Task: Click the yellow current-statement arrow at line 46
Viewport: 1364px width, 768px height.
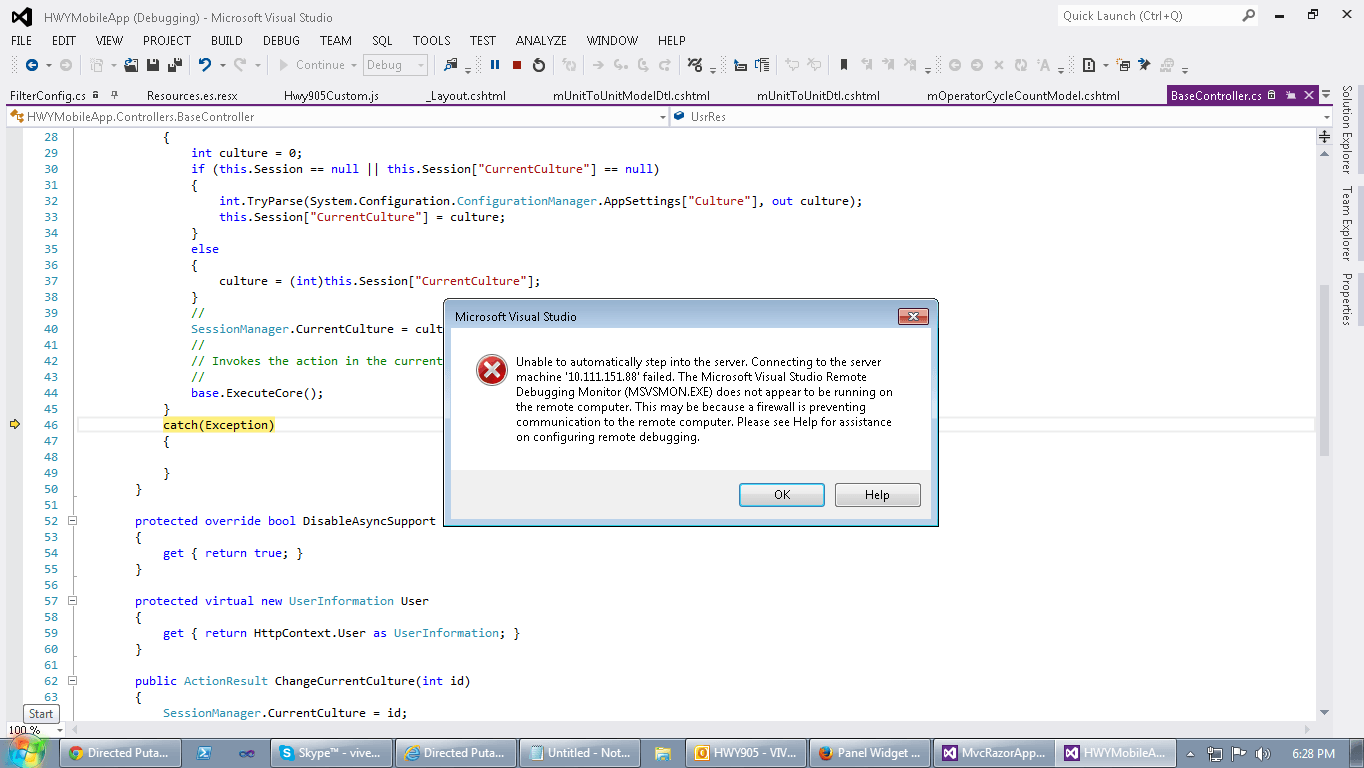Action: 15,425
